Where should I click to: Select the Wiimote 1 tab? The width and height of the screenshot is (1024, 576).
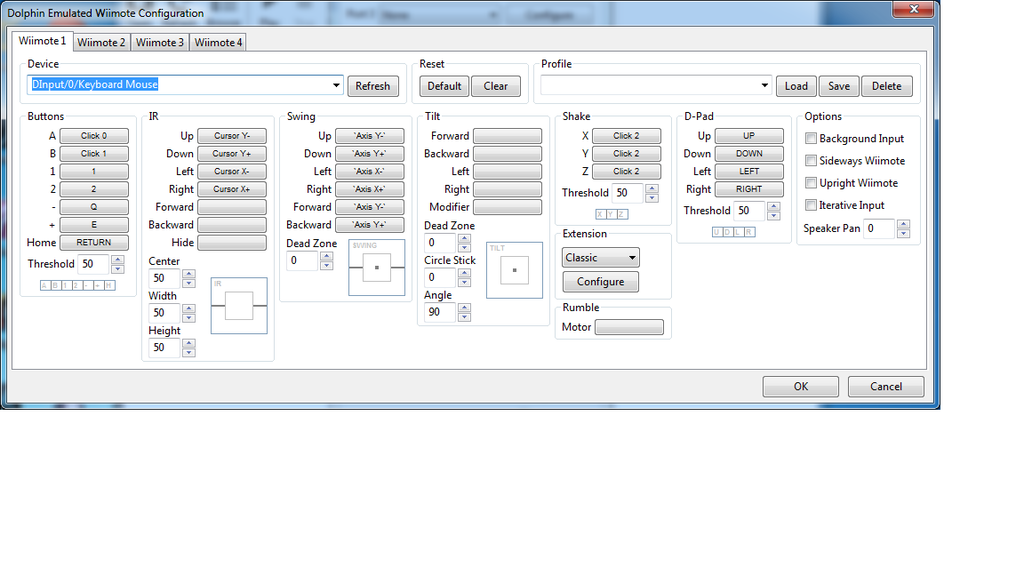point(42,40)
